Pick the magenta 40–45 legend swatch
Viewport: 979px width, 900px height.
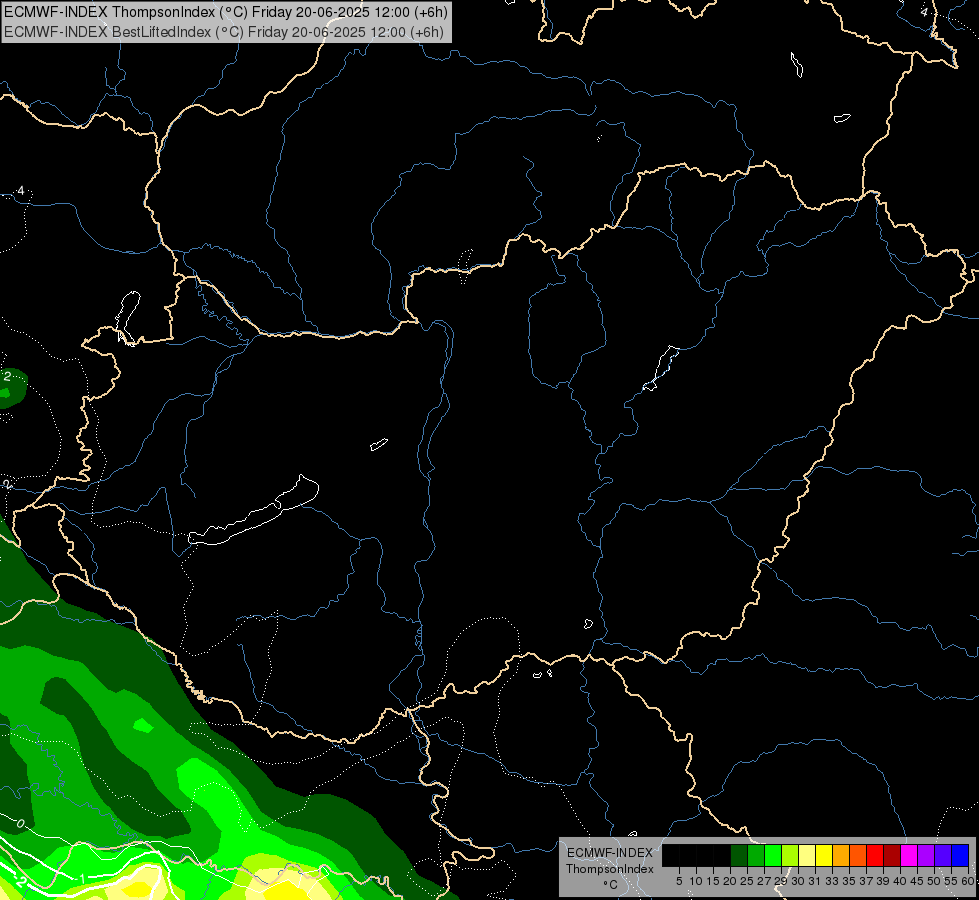(x=909, y=855)
